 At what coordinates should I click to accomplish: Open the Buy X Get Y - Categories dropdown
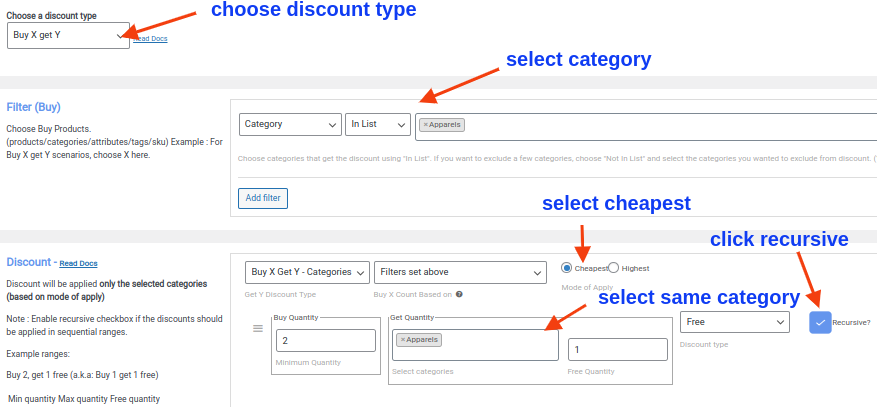coord(306,272)
